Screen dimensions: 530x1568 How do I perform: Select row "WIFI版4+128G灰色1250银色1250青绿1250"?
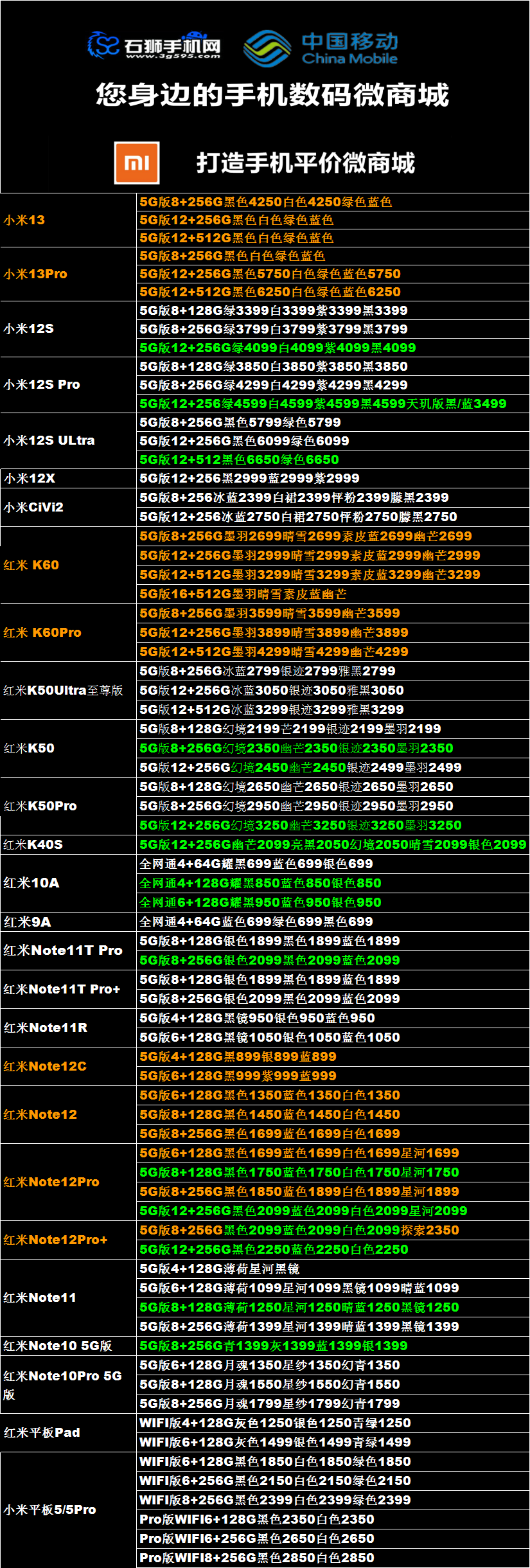coord(333,1423)
